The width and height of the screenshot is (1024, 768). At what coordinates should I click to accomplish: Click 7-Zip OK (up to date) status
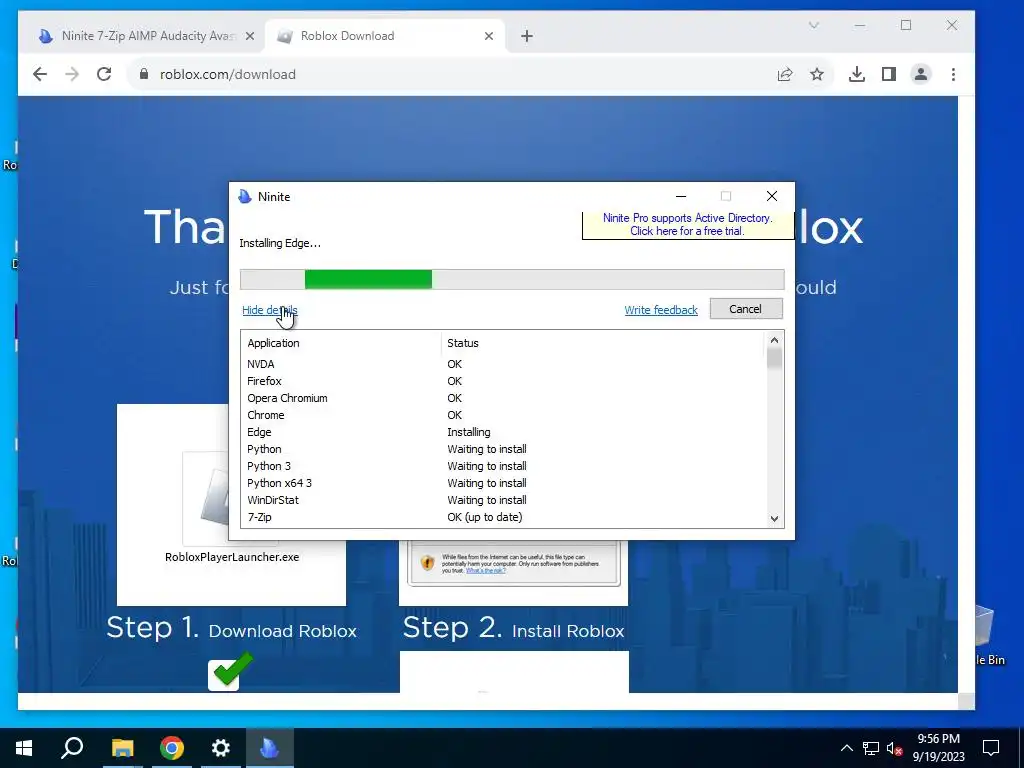(485, 517)
